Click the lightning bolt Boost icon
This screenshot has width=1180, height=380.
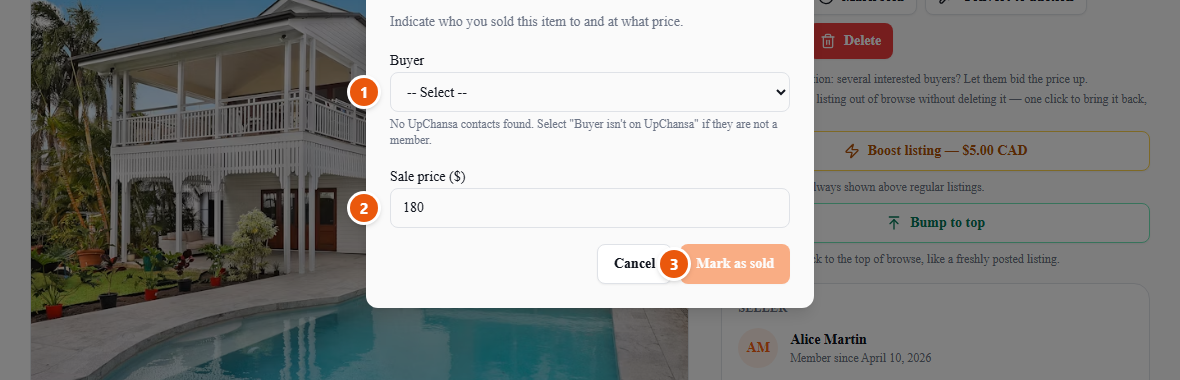click(852, 151)
